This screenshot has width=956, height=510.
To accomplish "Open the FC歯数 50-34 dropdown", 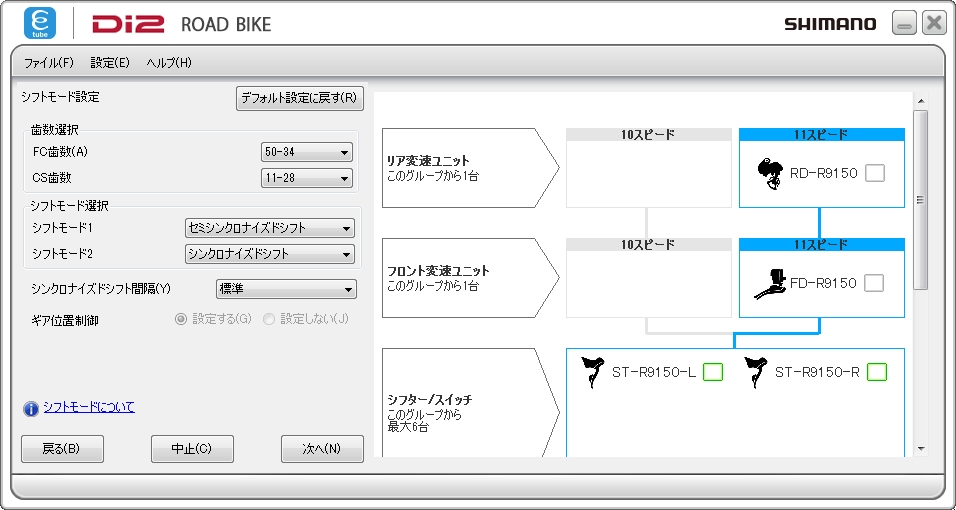I will pos(307,152).
